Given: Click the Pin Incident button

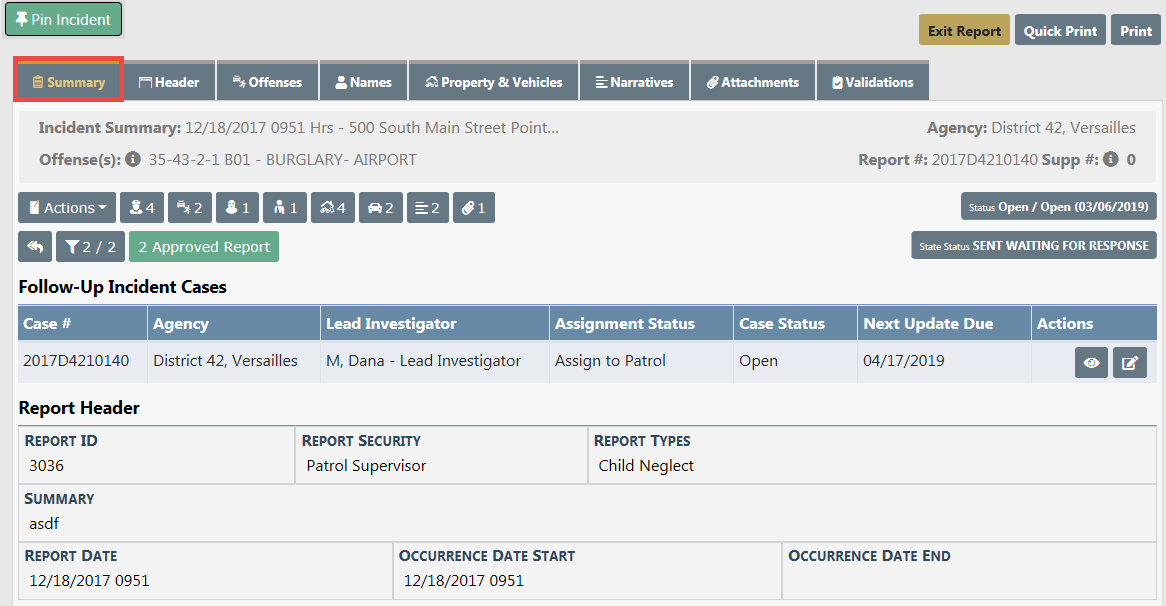Looking at the screenshot, I should click(63, 20).
